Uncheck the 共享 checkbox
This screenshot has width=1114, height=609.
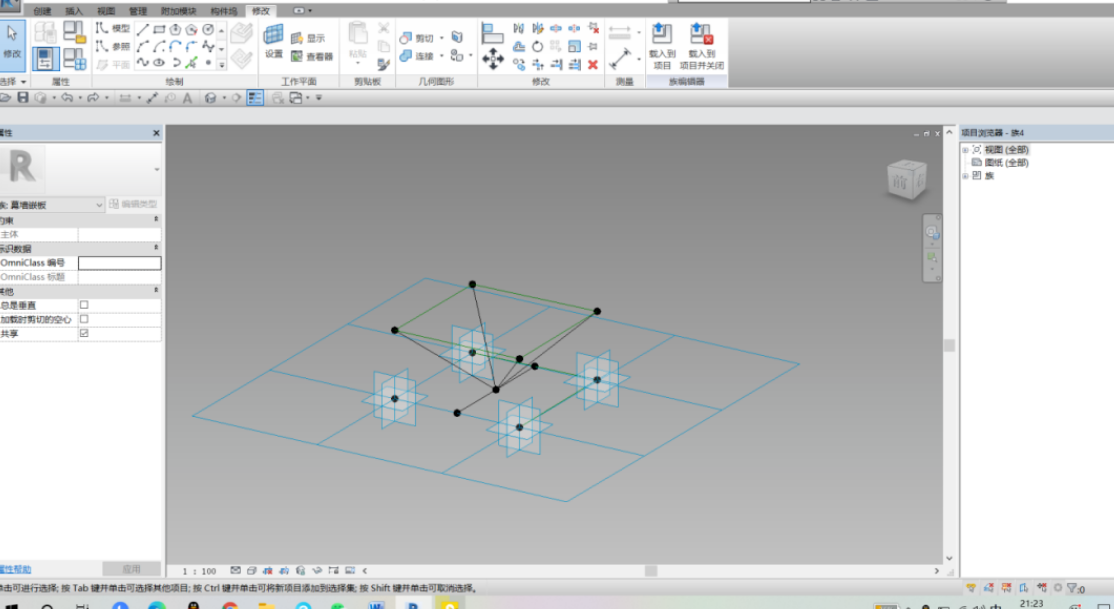point(84,333)
